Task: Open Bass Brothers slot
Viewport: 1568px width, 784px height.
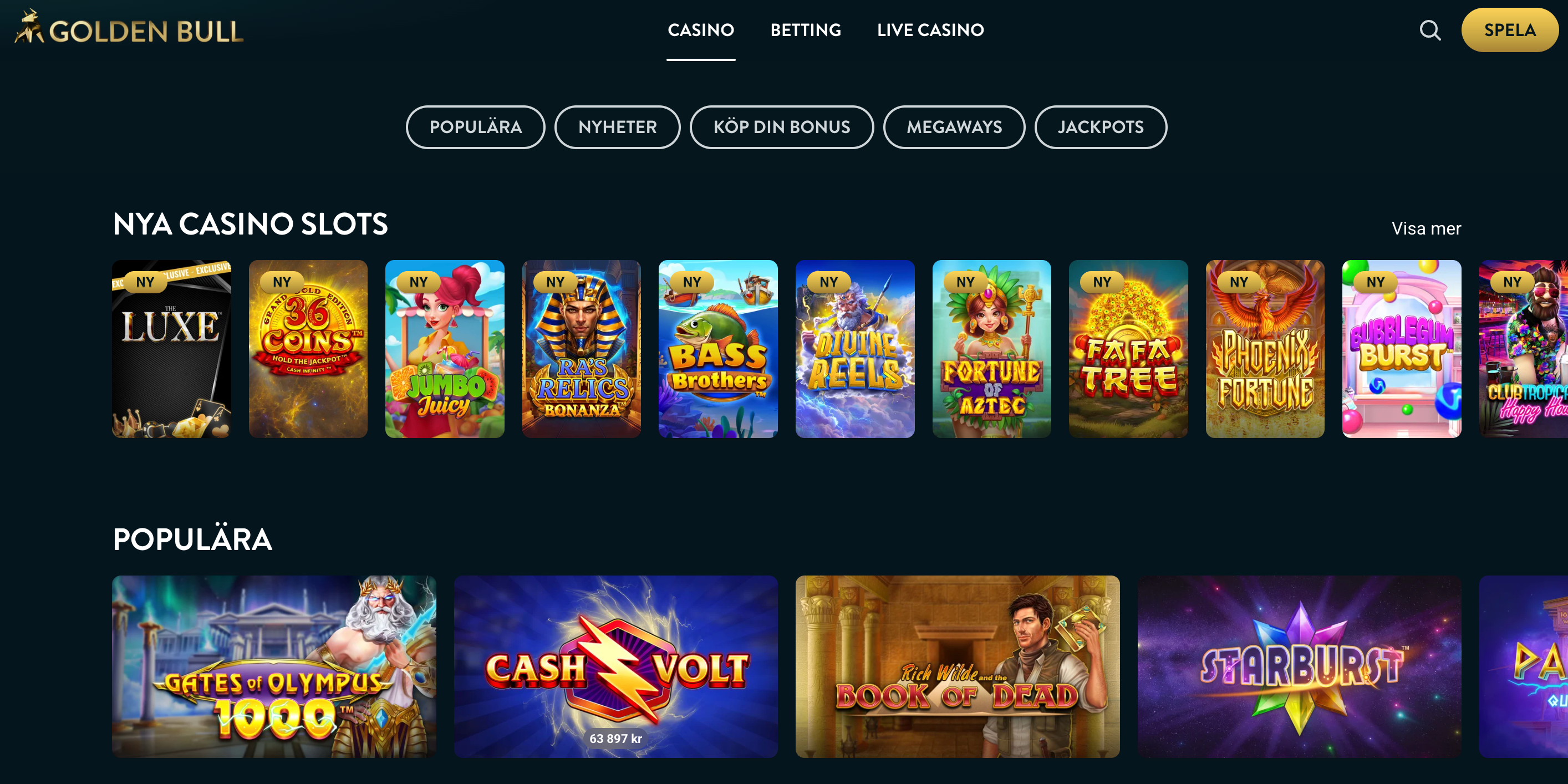Action: point(718,349)
